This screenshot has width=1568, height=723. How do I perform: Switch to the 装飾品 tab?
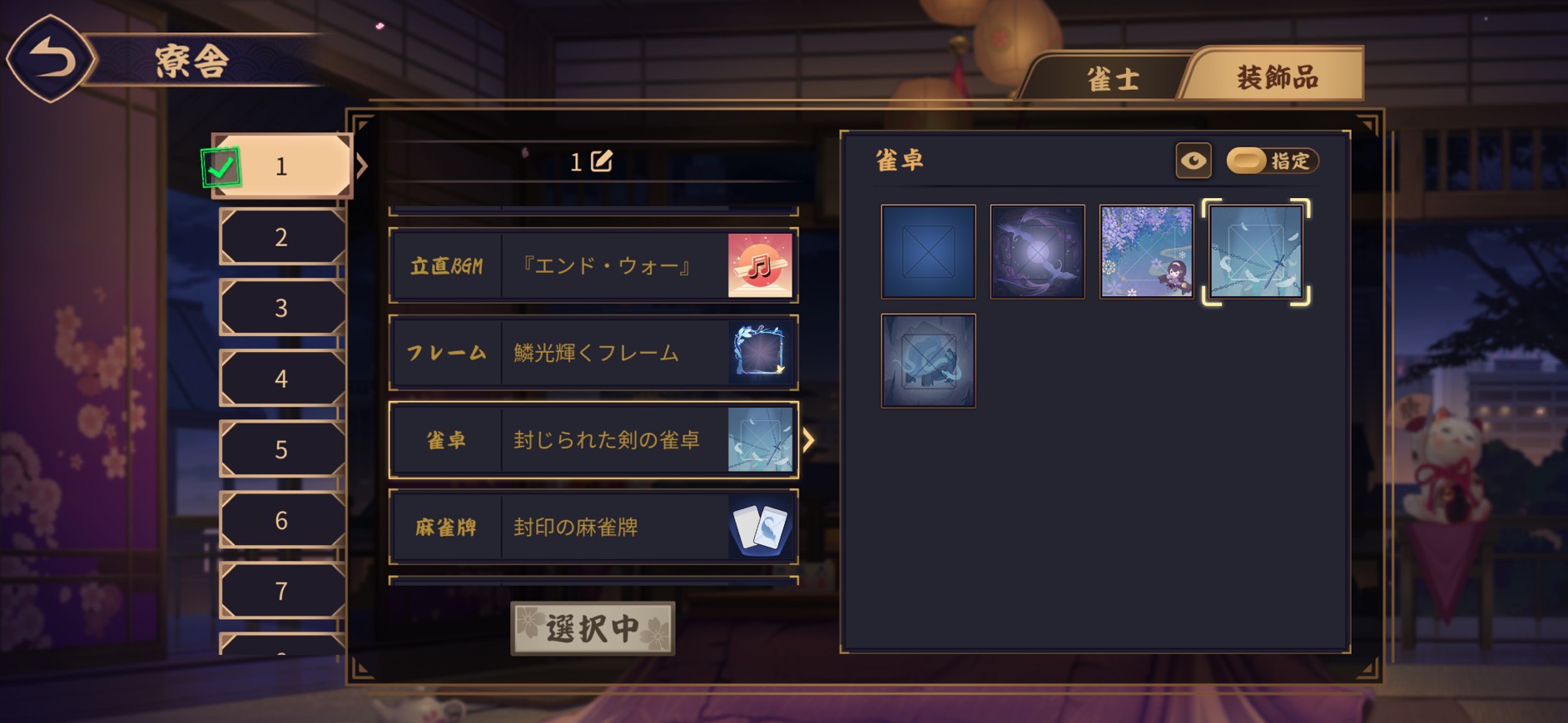click(x=1277, y=77)
